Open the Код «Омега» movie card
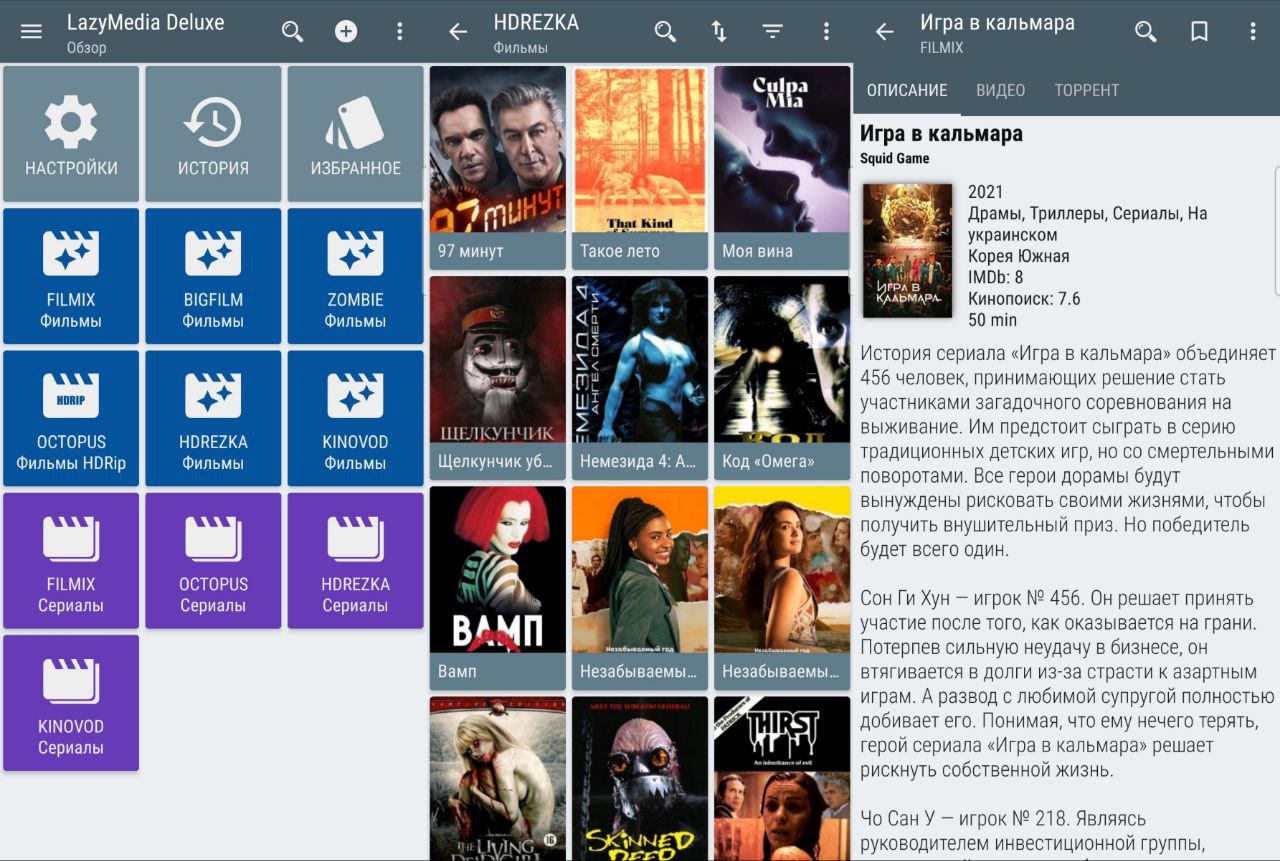The height and width of the screenshot is (861, 1280). point(782,378)
